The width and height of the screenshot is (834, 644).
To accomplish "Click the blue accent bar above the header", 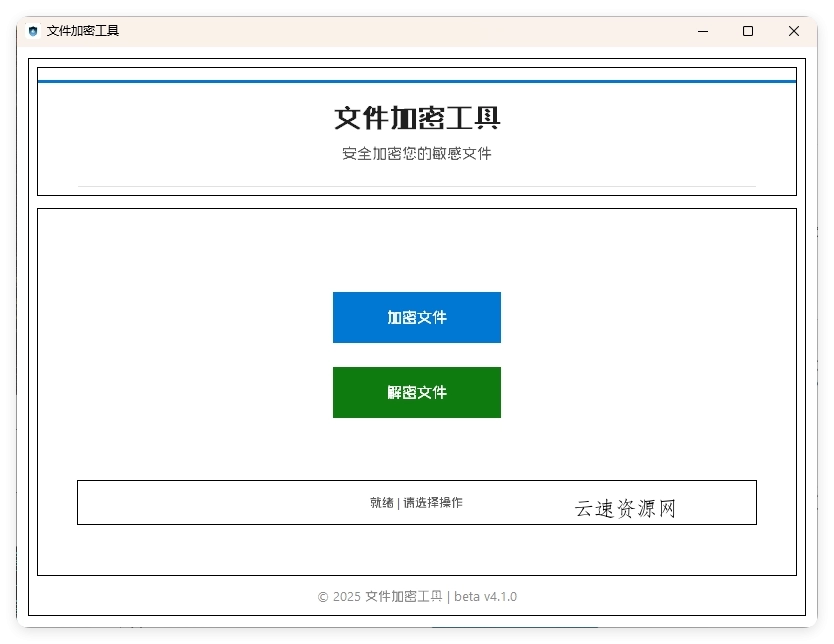I will (x=416, y=76).
